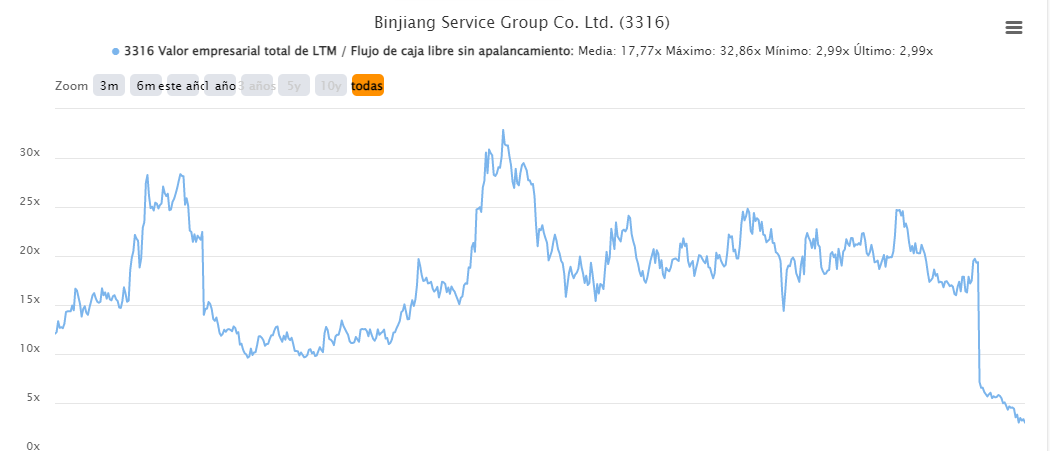Screen dimensions: 1050x451
Task: Choose the '1 año' zoom range
Action: point(220,86)
